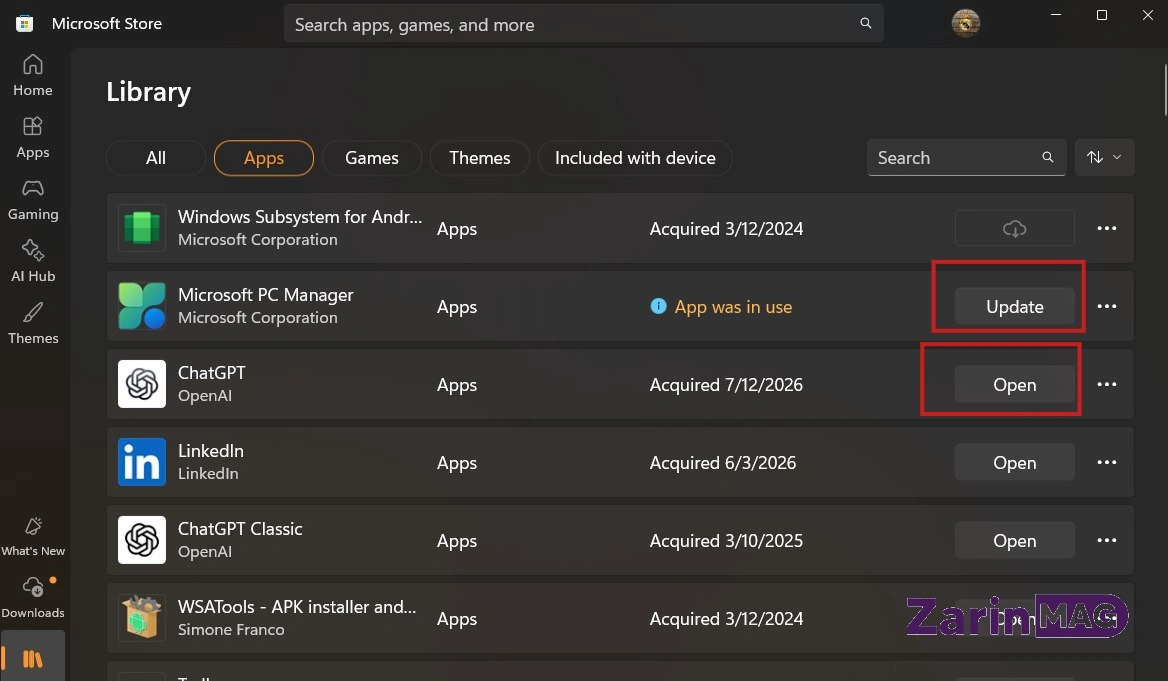Open the Gaming section

click(33, 200)
